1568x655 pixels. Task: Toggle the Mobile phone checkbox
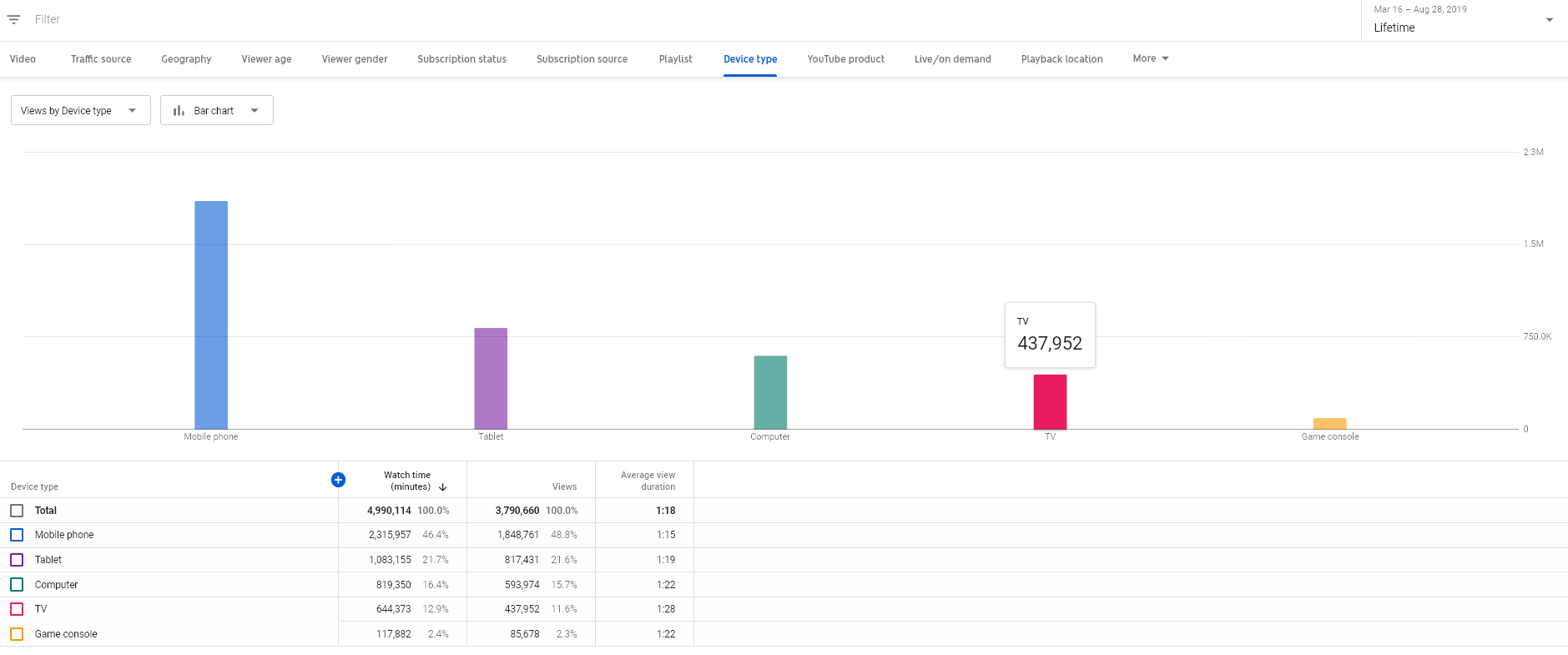(17, 535)
